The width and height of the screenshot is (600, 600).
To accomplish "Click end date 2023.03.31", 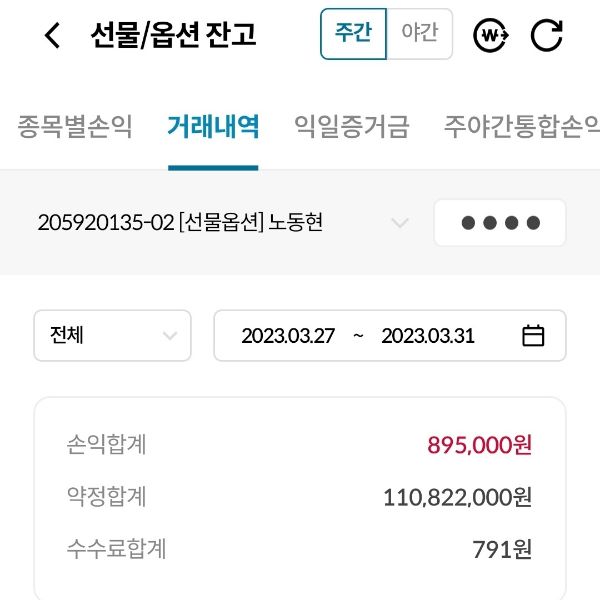I will click(x=427, y=336).
